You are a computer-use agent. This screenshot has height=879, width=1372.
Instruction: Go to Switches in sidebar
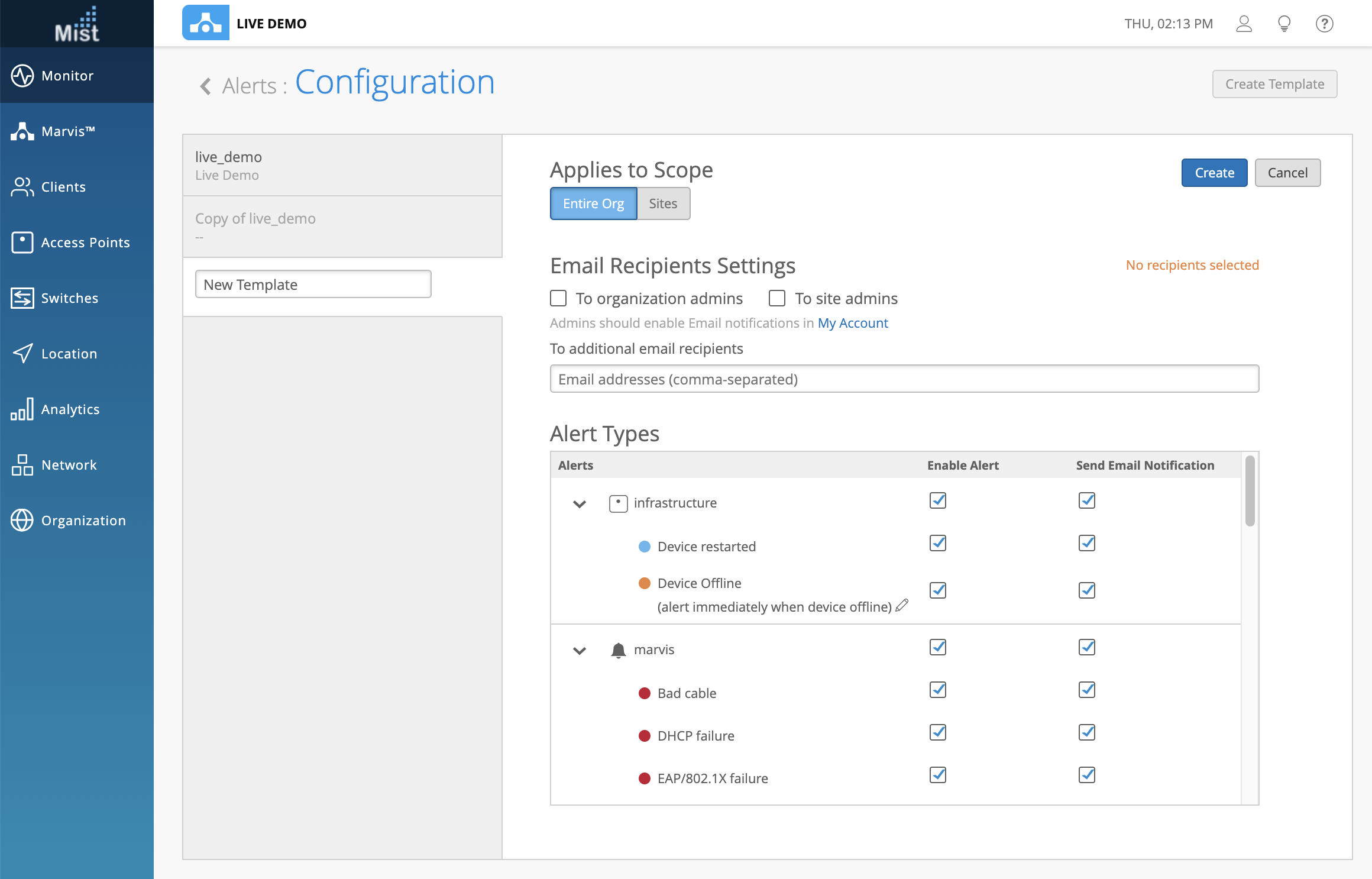tap(22, 298)
